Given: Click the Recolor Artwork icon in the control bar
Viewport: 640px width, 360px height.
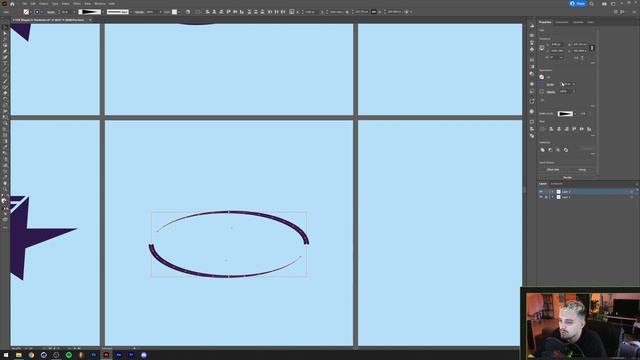Looking at the screenshot, I should point(188,12).
